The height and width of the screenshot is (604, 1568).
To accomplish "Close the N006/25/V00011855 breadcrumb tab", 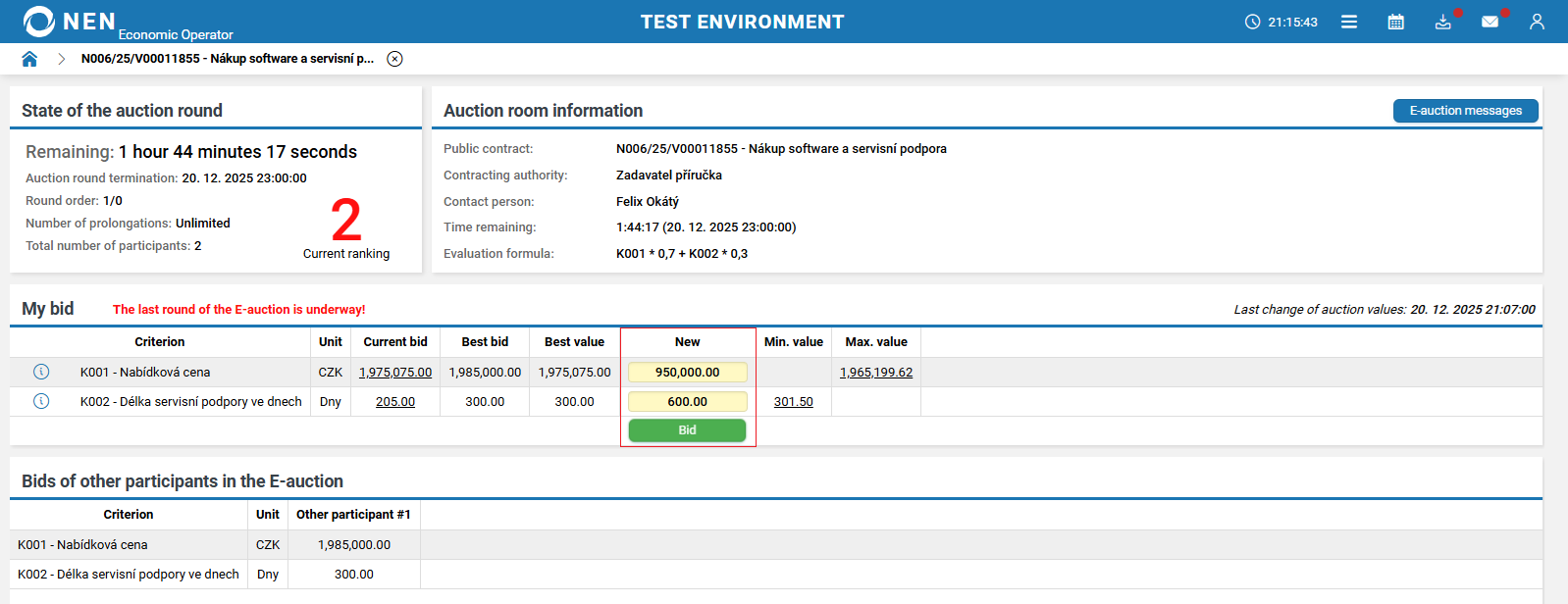I will (394, 59).
